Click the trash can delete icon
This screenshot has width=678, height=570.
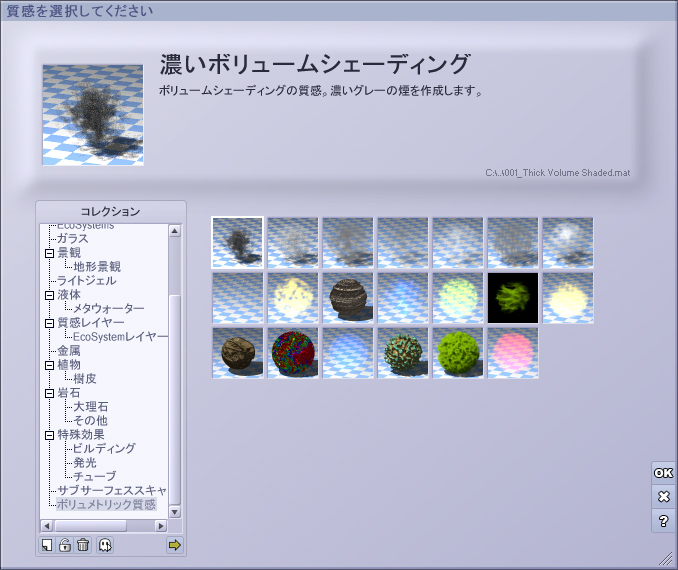coord(83,545)
